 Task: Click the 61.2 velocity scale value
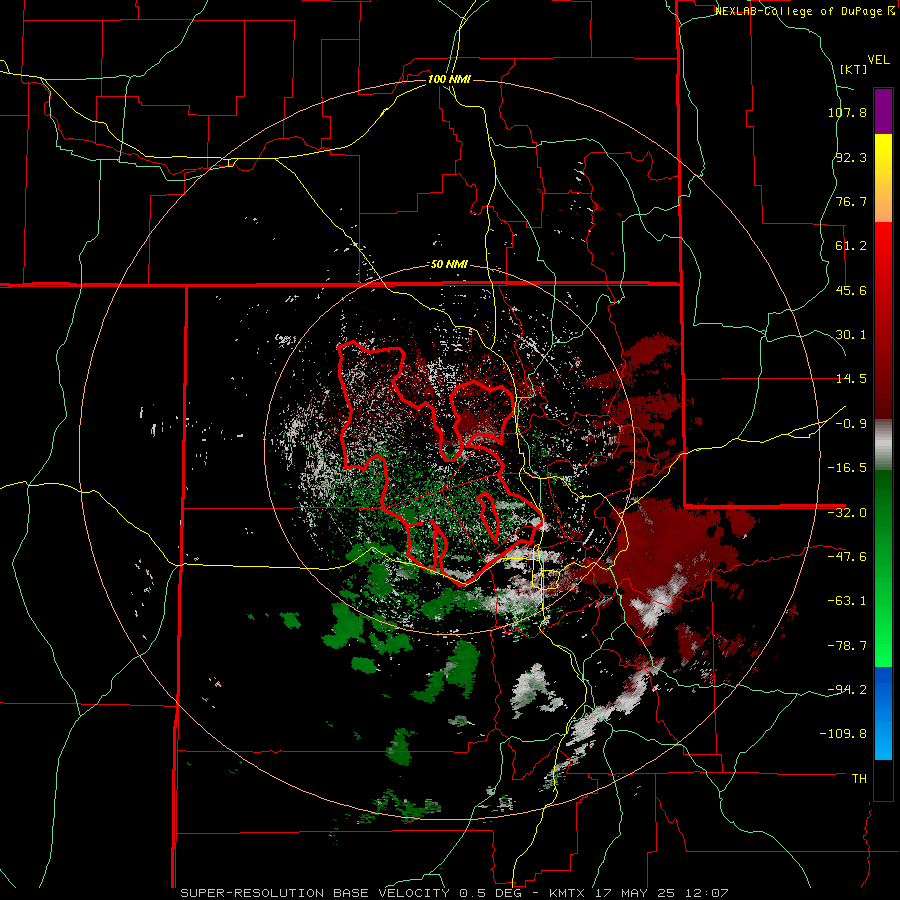tap(851, 246)
